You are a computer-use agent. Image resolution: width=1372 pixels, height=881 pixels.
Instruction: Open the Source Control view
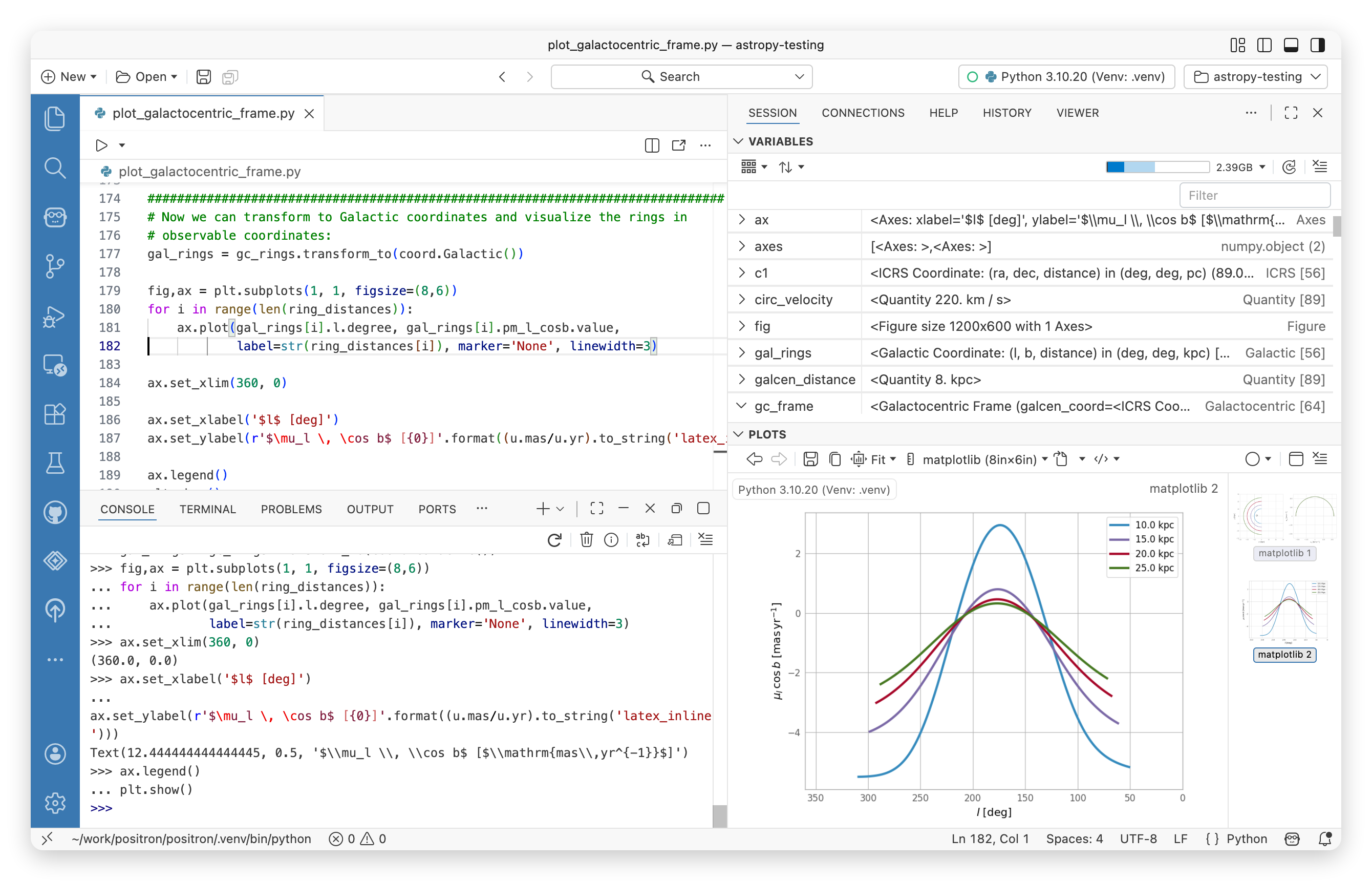click(55, 266)
